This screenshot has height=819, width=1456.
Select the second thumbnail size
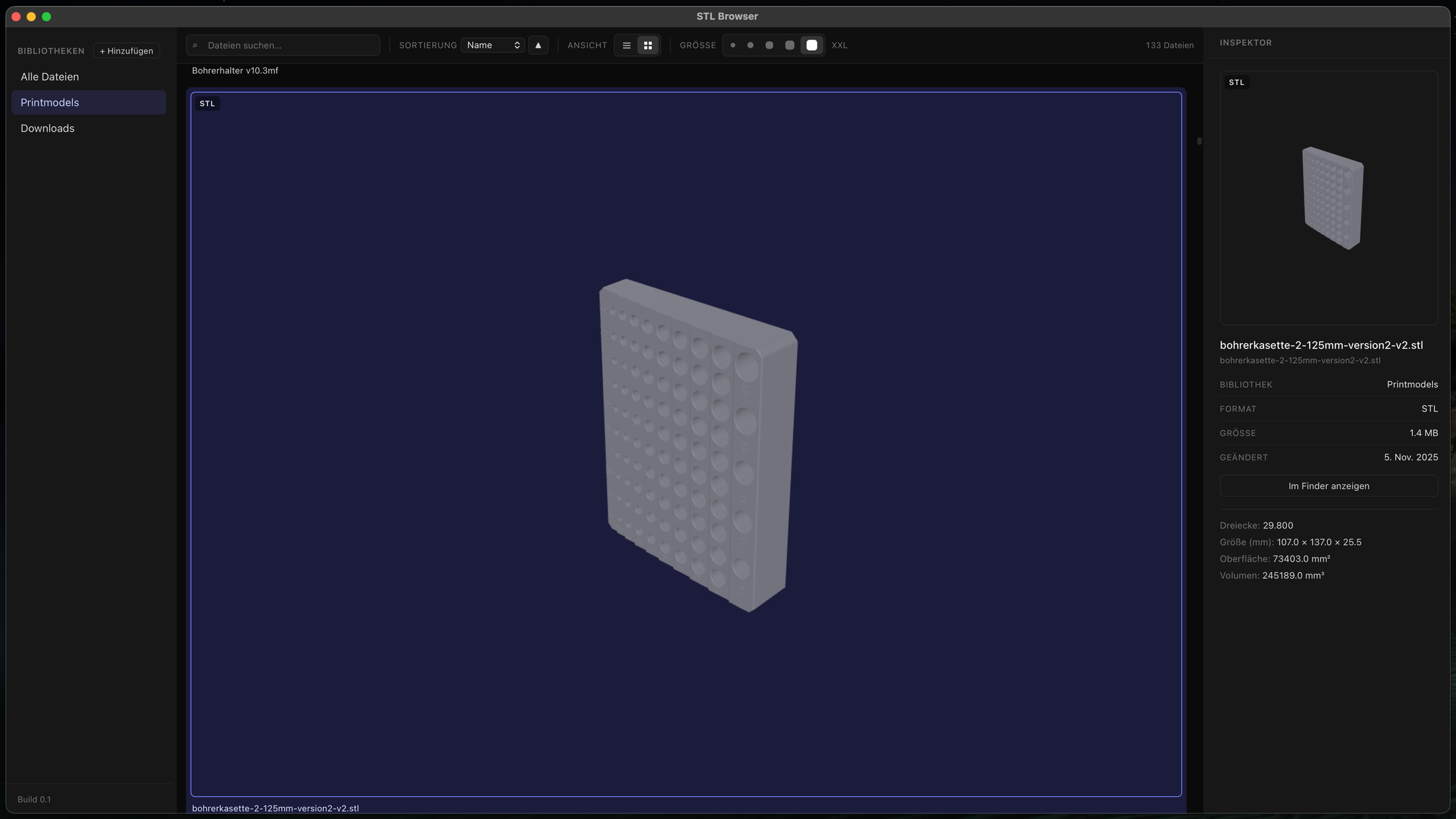(751, 46)
